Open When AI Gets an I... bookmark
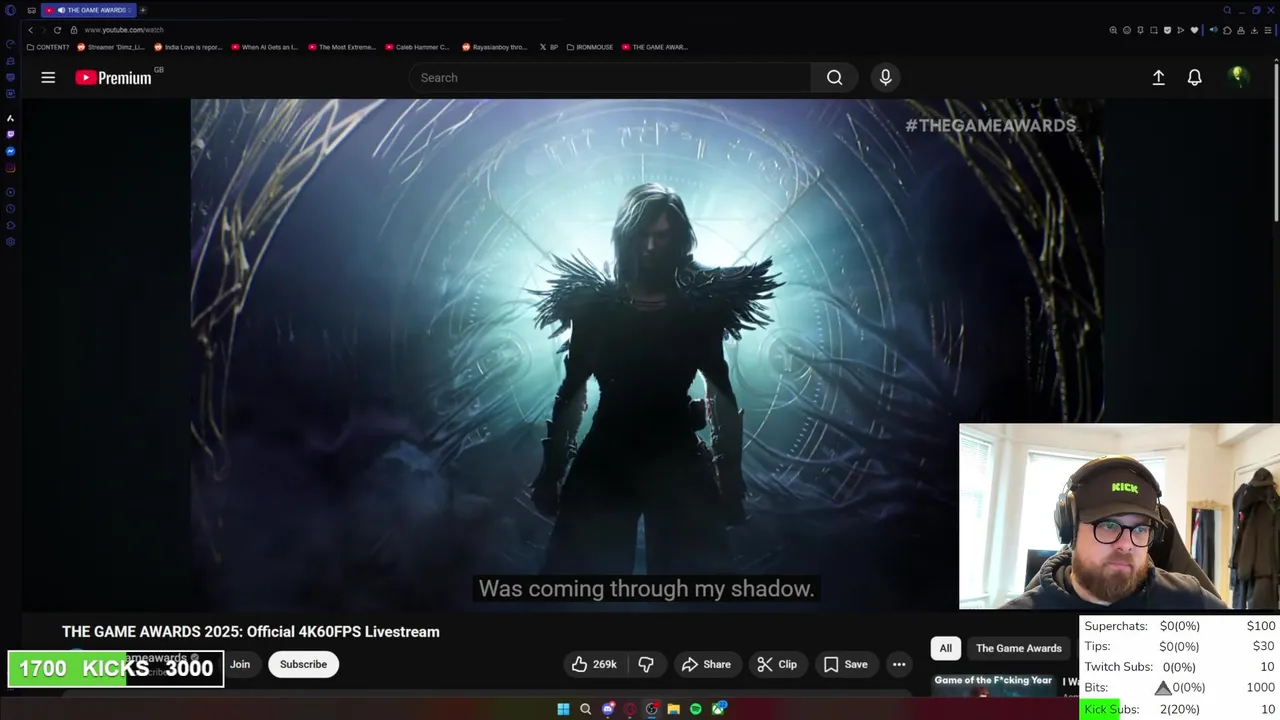The image size is (1280, 720). (265, 47)
